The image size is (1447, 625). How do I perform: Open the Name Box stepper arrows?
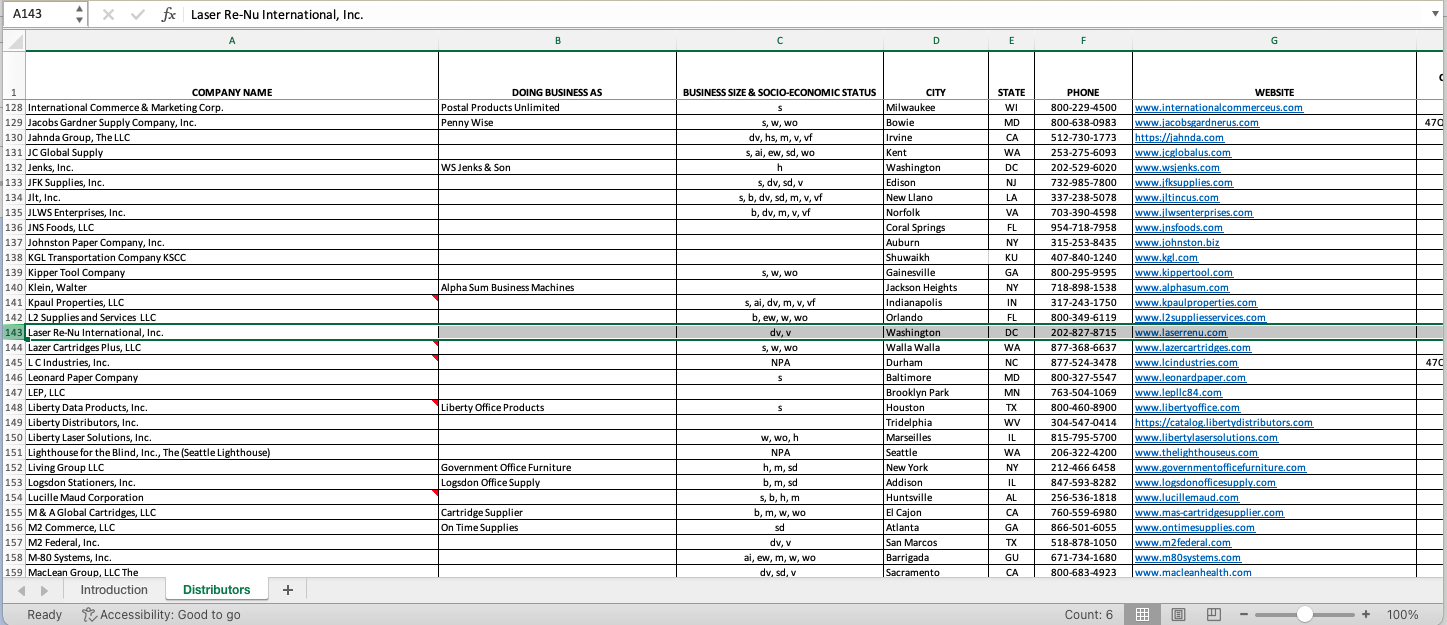pos(80,14)
